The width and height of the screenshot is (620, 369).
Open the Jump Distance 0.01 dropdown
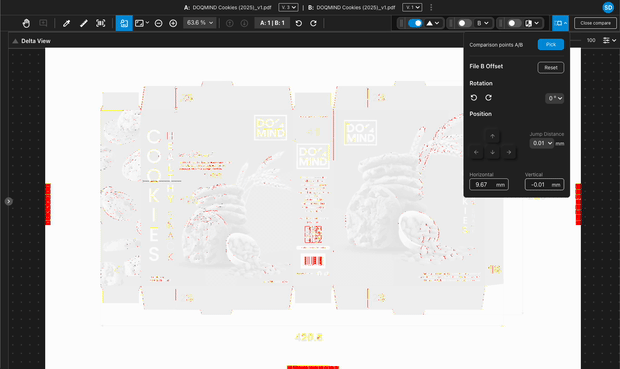point(542,143)
